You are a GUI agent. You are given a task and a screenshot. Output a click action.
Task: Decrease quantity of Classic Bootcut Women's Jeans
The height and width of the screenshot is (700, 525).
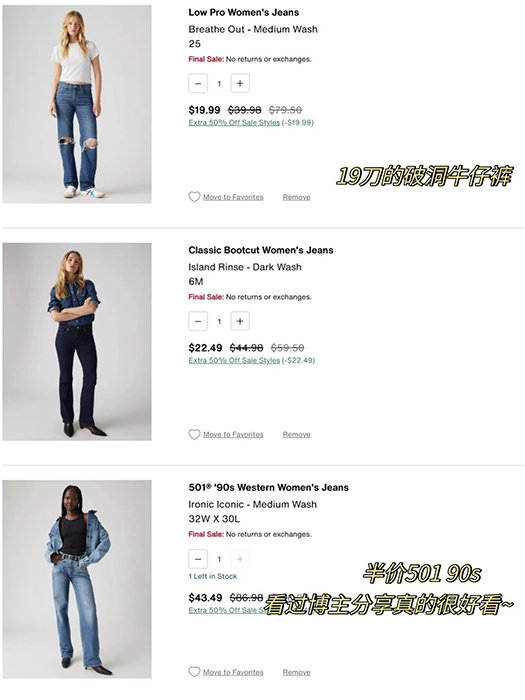(198, 321)
